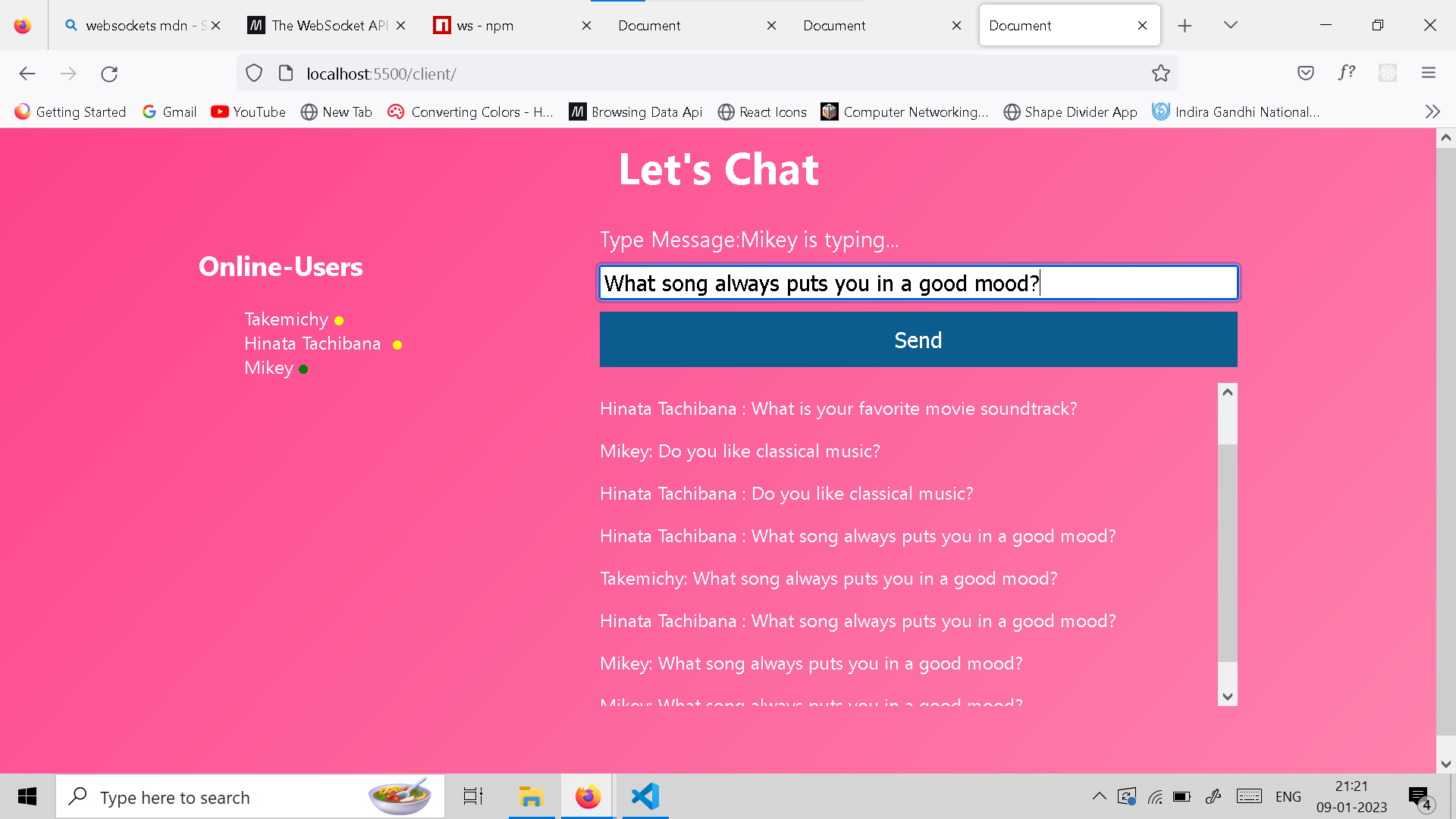Screen dimensions: 1456x819
Task: Click Takemichy's good mood song message
Action: (829, 579)
